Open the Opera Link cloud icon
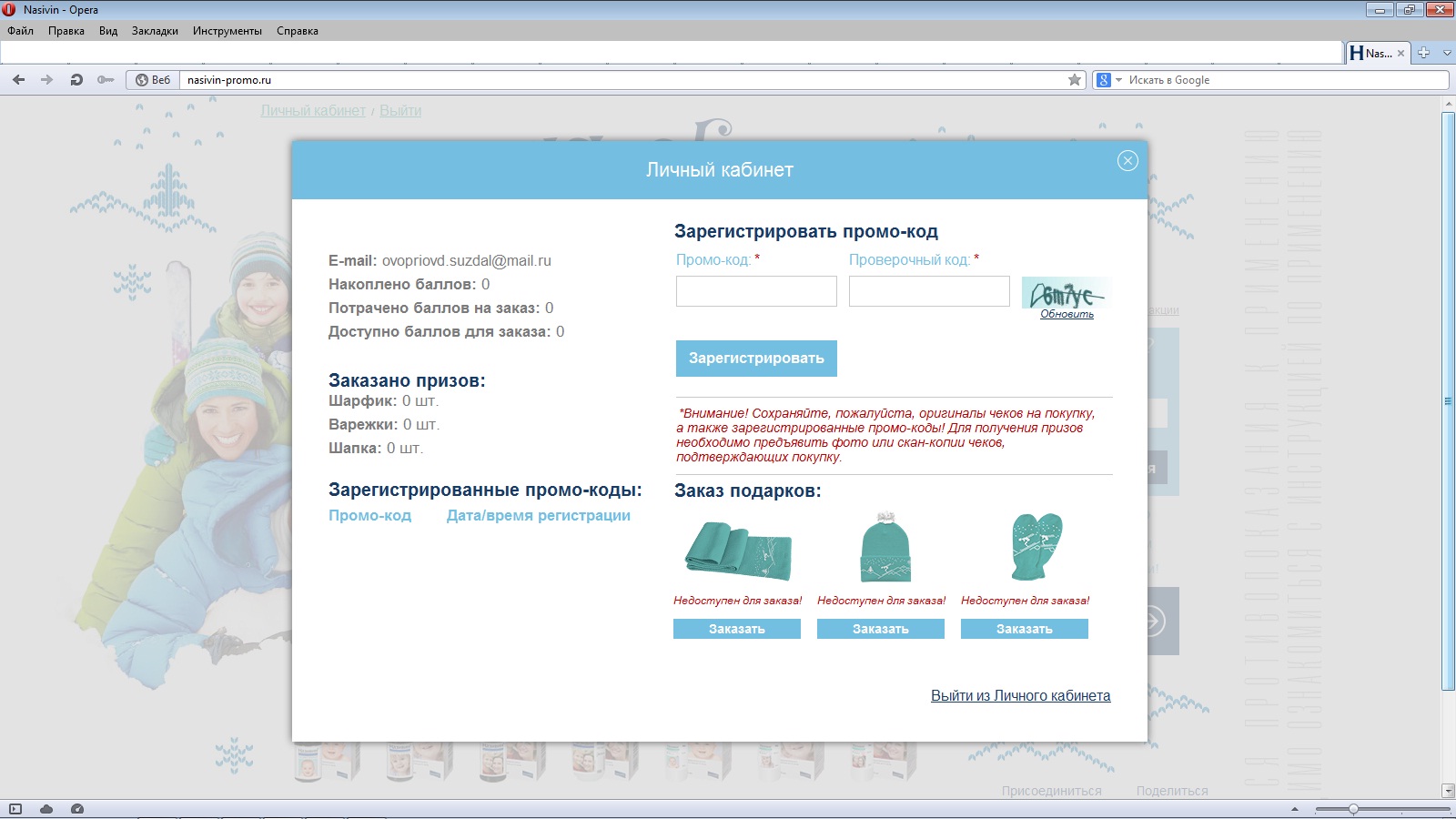 click(x=46, y=809)
